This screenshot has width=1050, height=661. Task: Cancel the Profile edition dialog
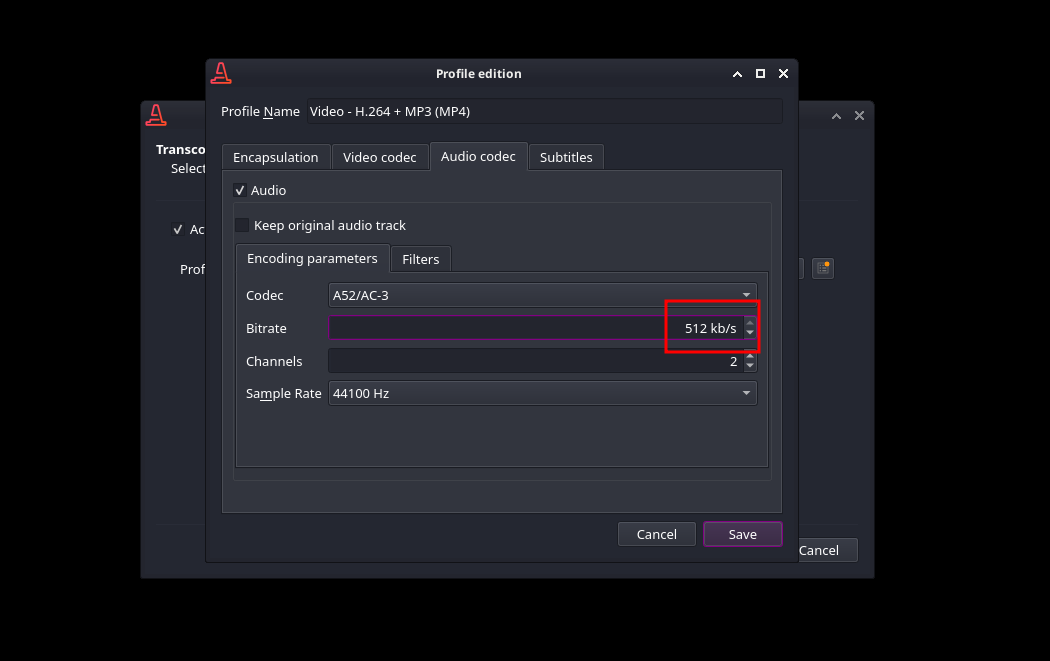point(656,534)
